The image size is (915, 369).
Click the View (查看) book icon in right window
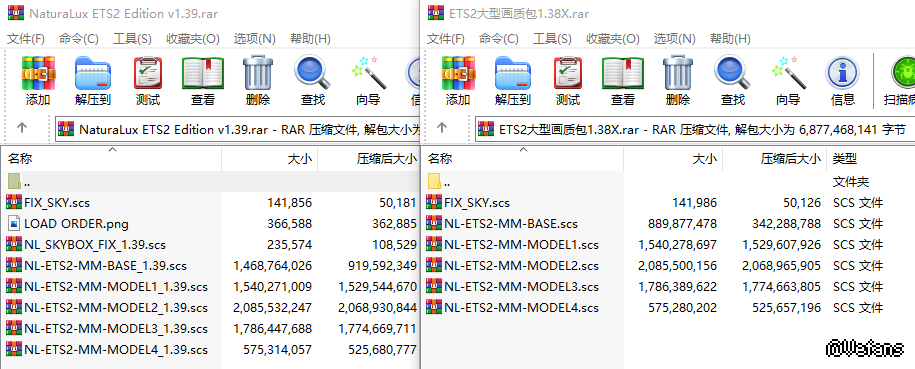point(623,81)
